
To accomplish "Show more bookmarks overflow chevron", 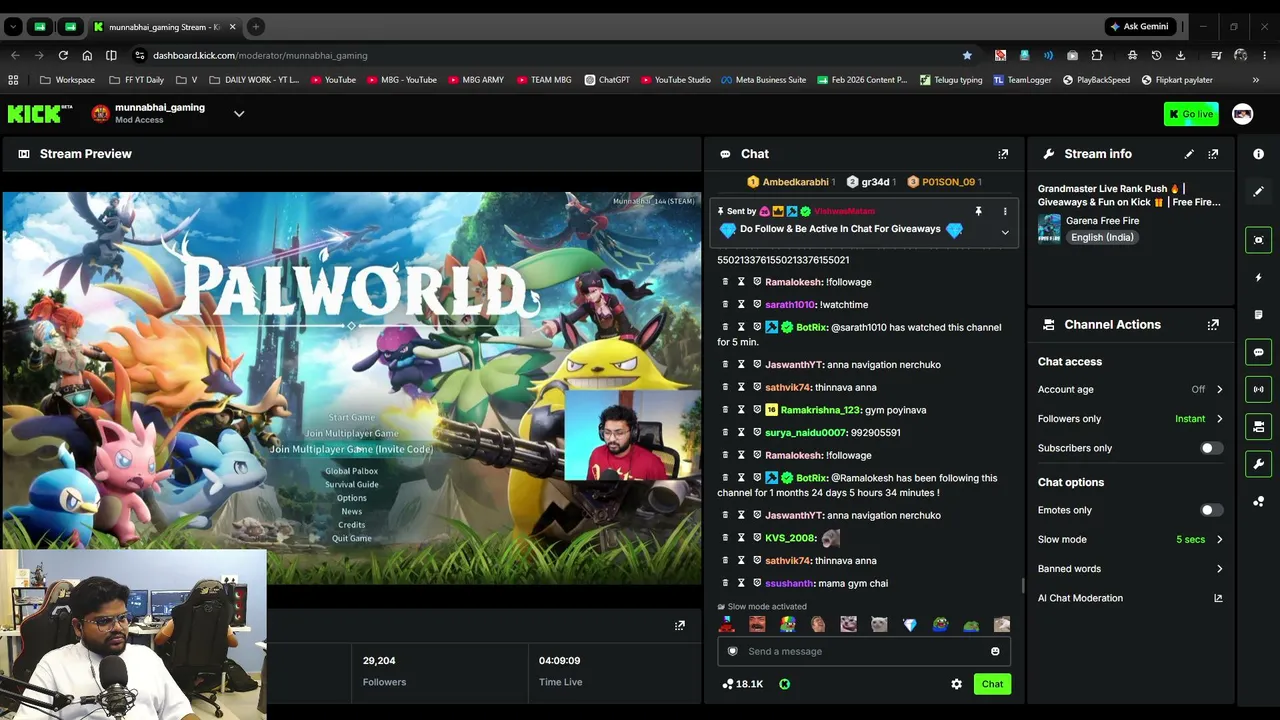I will point(1256,80).
